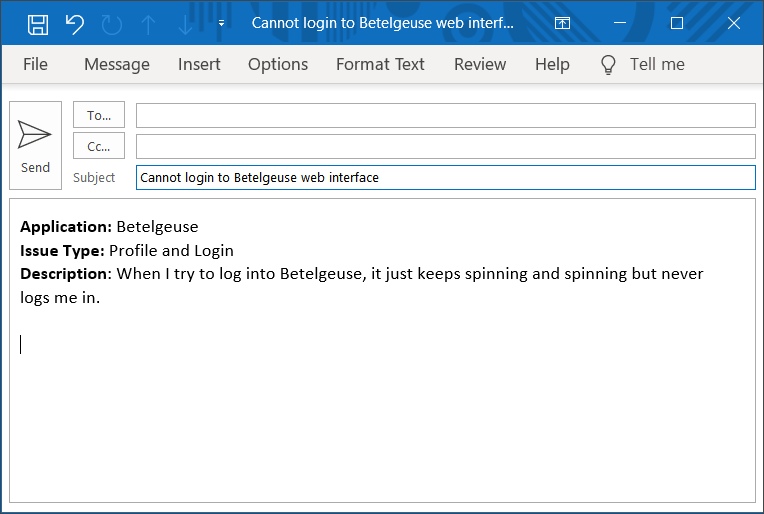764x514 pixels.
Task: Click the Tell me lightbulb search box
Action: tap(643, 64)
